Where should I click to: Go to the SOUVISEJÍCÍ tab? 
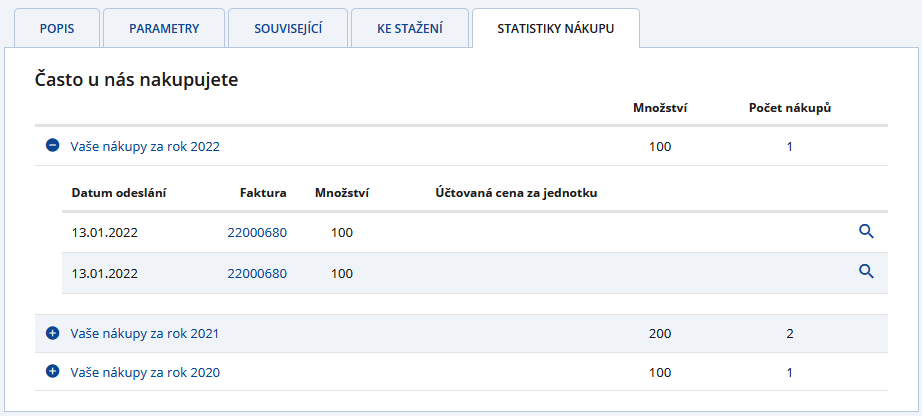point(287,29)
